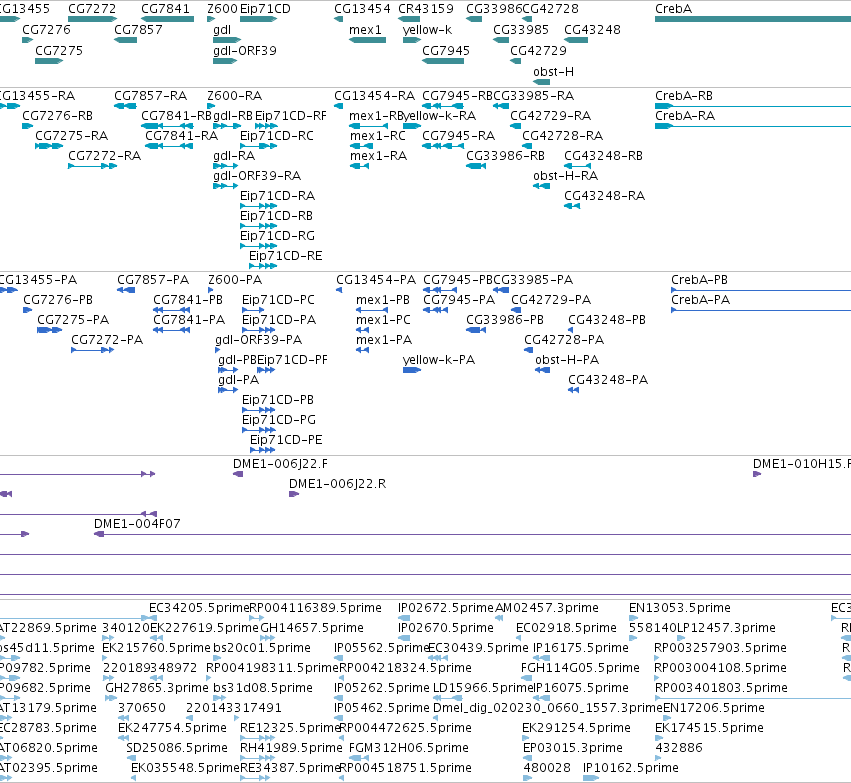Click the RE12325.5prime EST label
This screenshot has height=783, width=851.
tap(290, 728)
